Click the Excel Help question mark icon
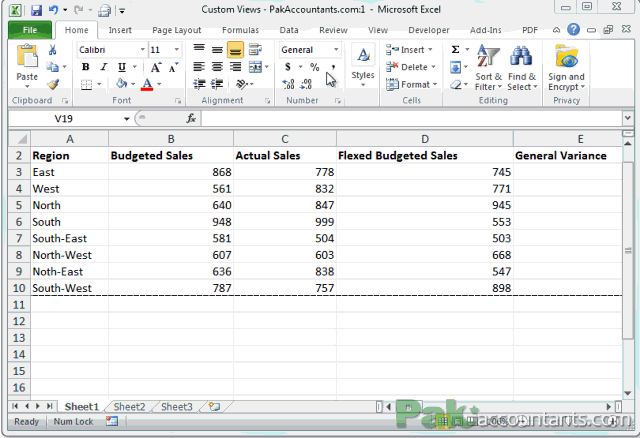640x438 pixels. coord(573,29)
